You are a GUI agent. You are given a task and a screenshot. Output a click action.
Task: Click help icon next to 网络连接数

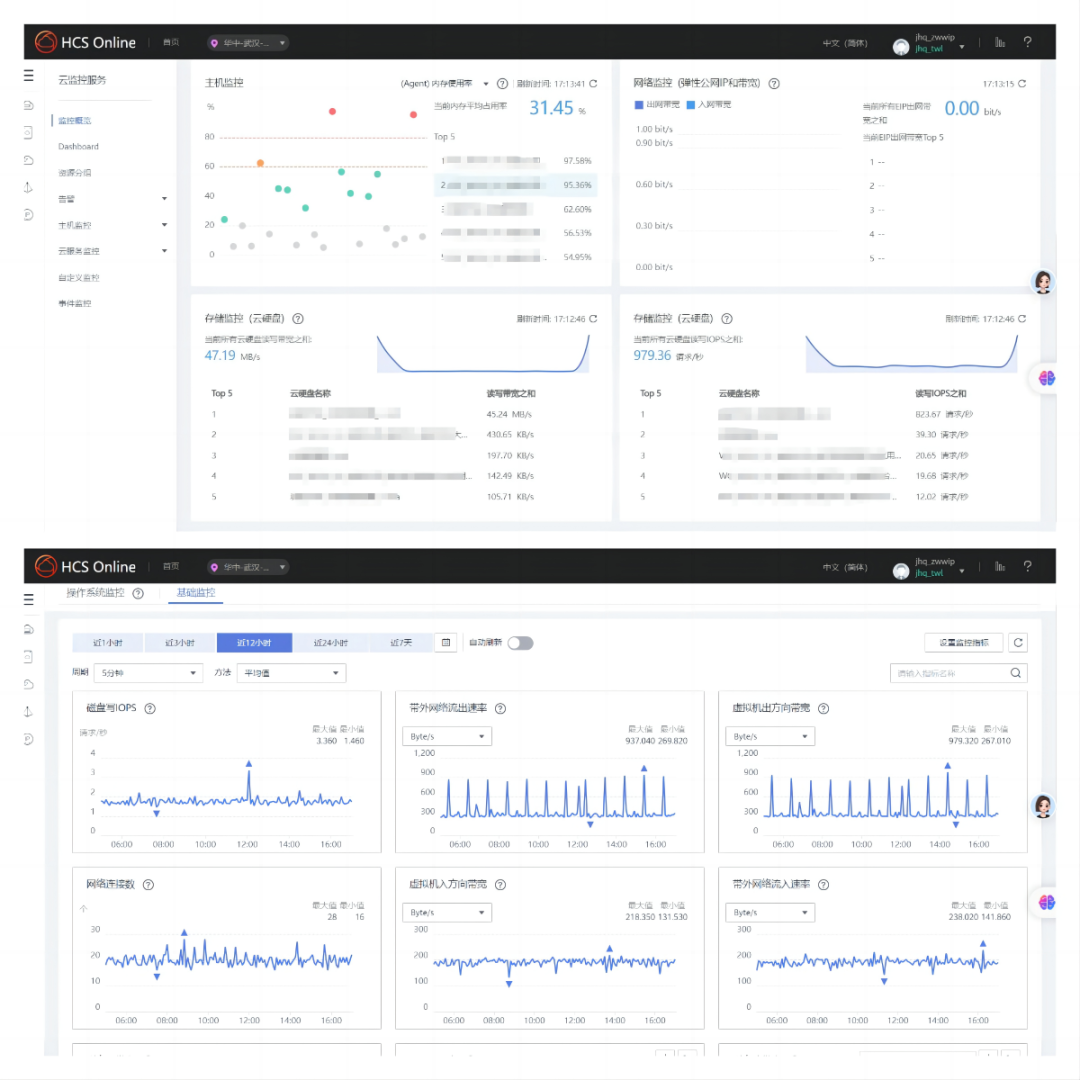(148, 884)
